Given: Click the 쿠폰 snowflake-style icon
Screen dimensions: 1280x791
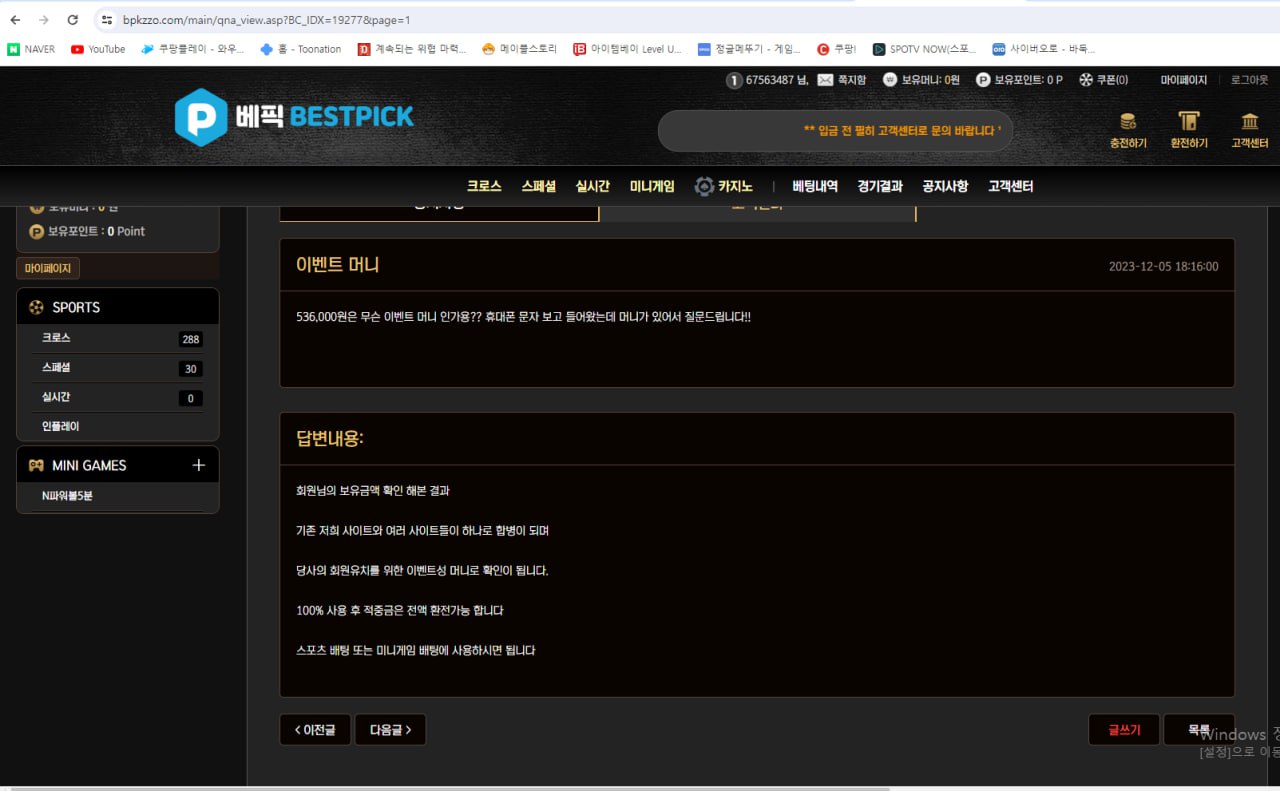Looking at the screenshot, I should [x=1086, y=80].
